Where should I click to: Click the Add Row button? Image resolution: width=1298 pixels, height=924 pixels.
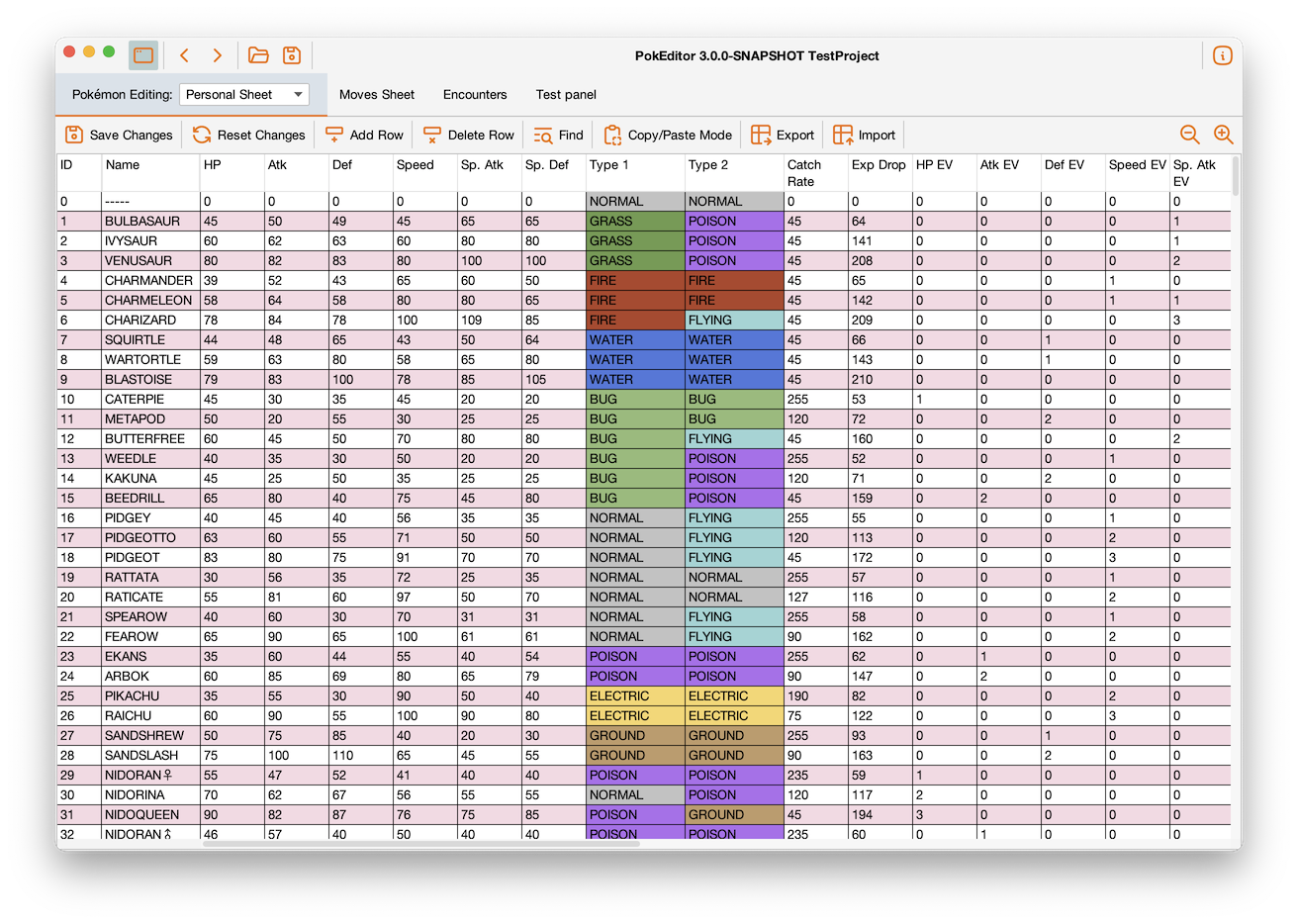point(365,135)
